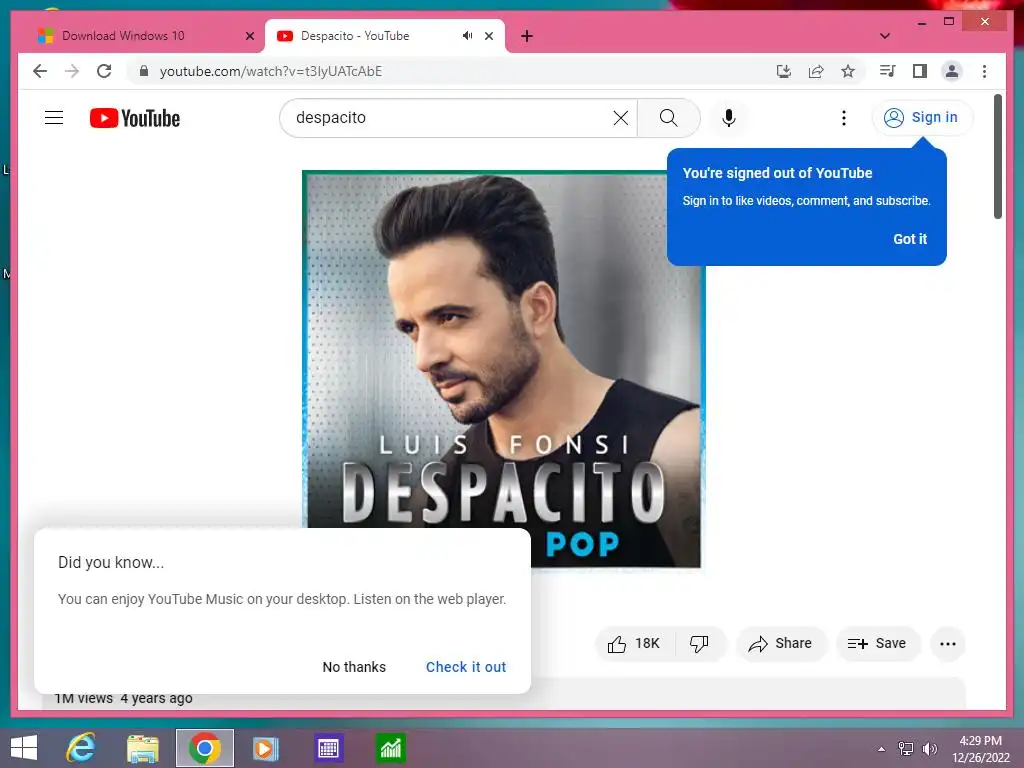Start voice search with microphone
Viewport: 1024px width, 768px height.
coord(729,118)
